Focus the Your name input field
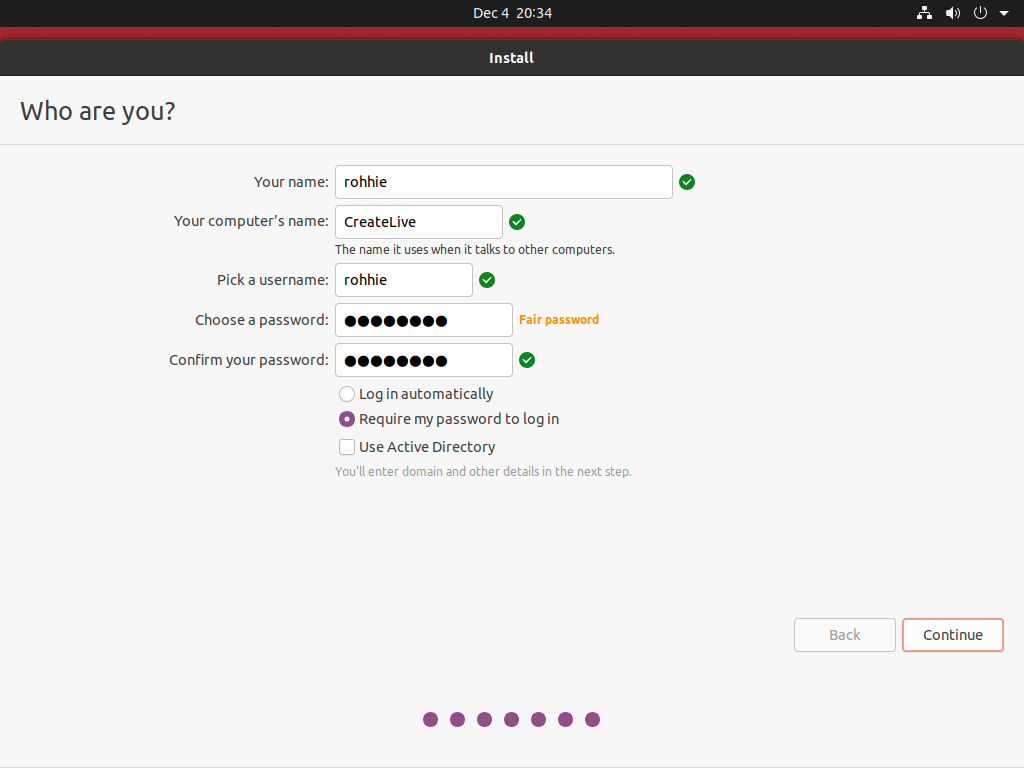The image size is (1024, 768). (x=504, y=182)
